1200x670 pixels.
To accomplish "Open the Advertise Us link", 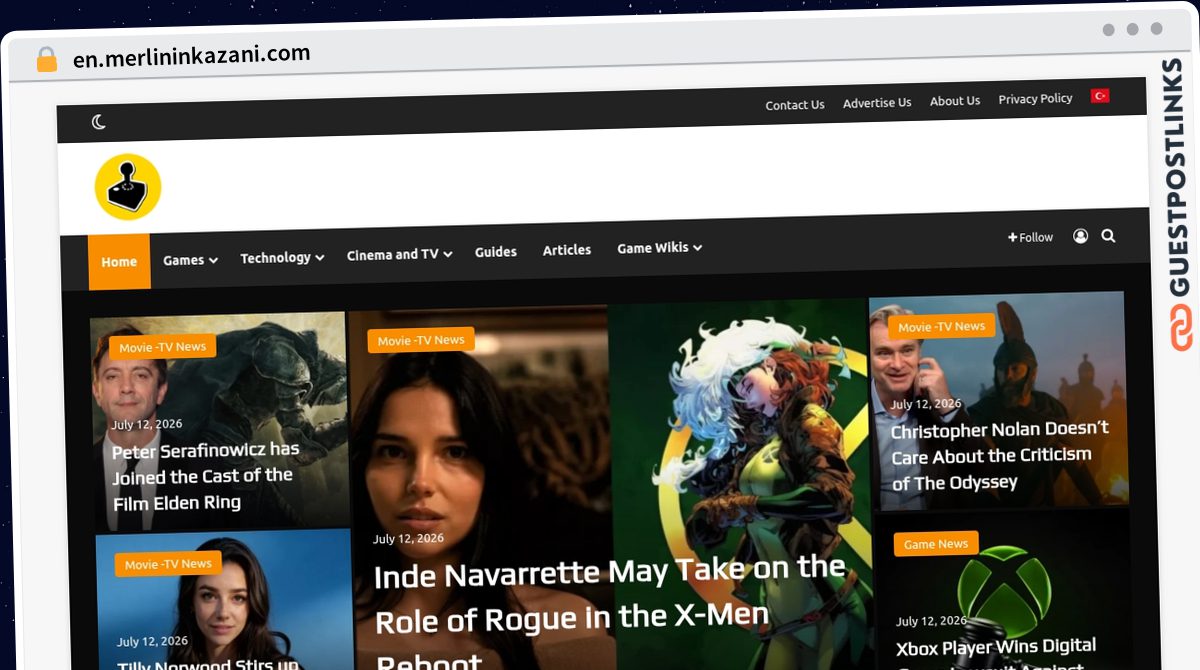I will [877, 102].
